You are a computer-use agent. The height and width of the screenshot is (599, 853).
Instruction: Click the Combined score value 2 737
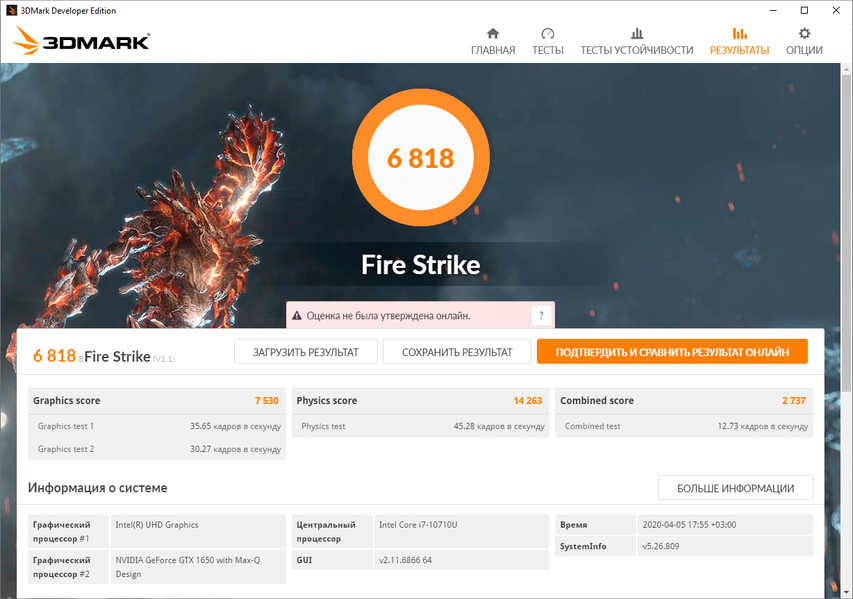click(794, 400)
